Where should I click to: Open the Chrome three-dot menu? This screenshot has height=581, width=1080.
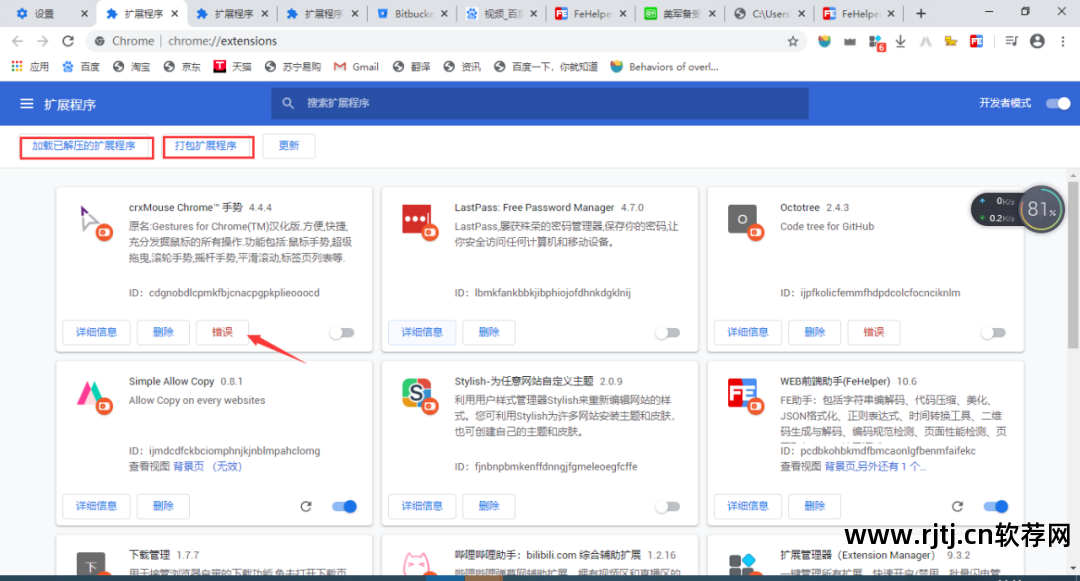tap(1063, 41)
